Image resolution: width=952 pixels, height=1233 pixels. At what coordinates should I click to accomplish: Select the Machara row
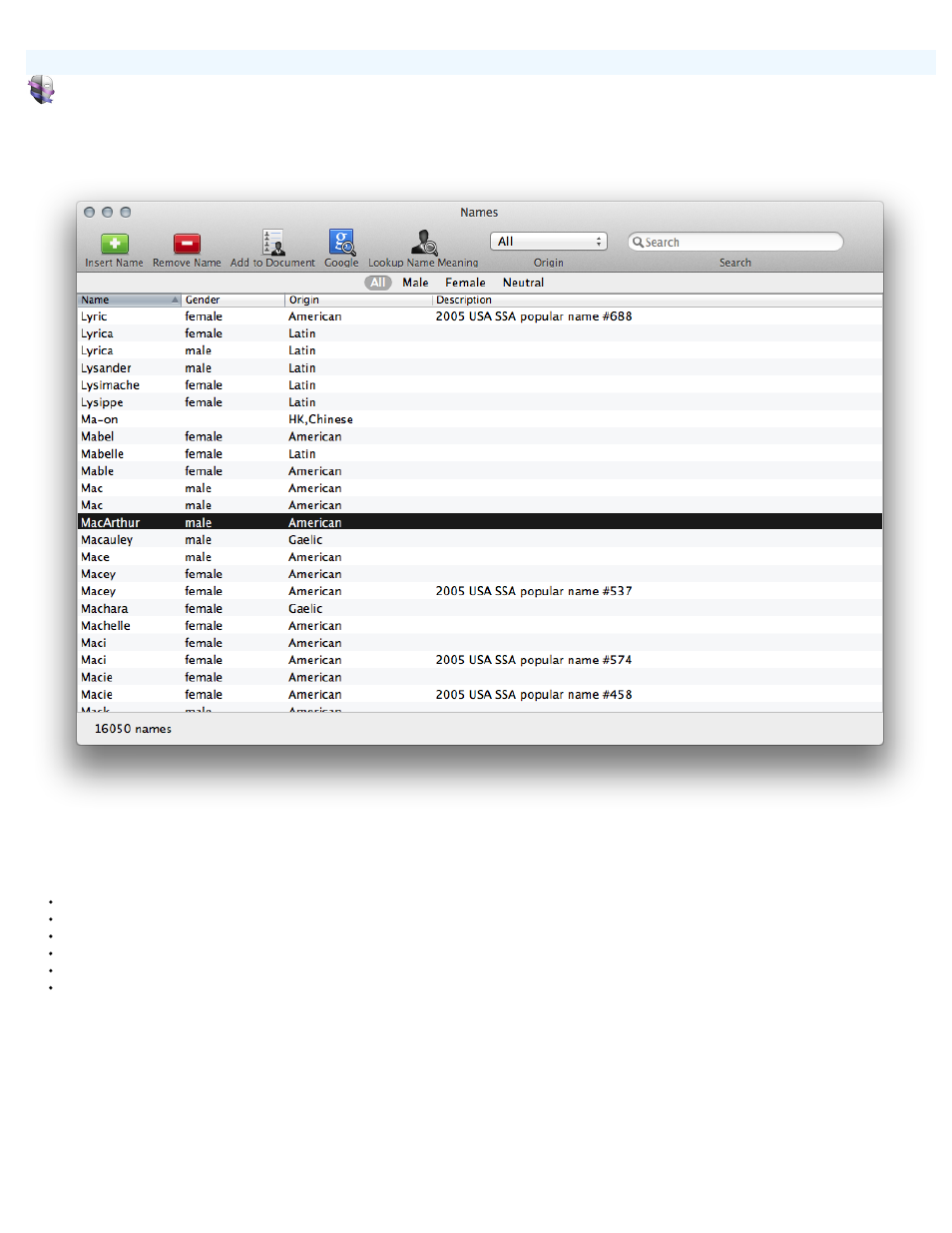[x=480, y=609]
